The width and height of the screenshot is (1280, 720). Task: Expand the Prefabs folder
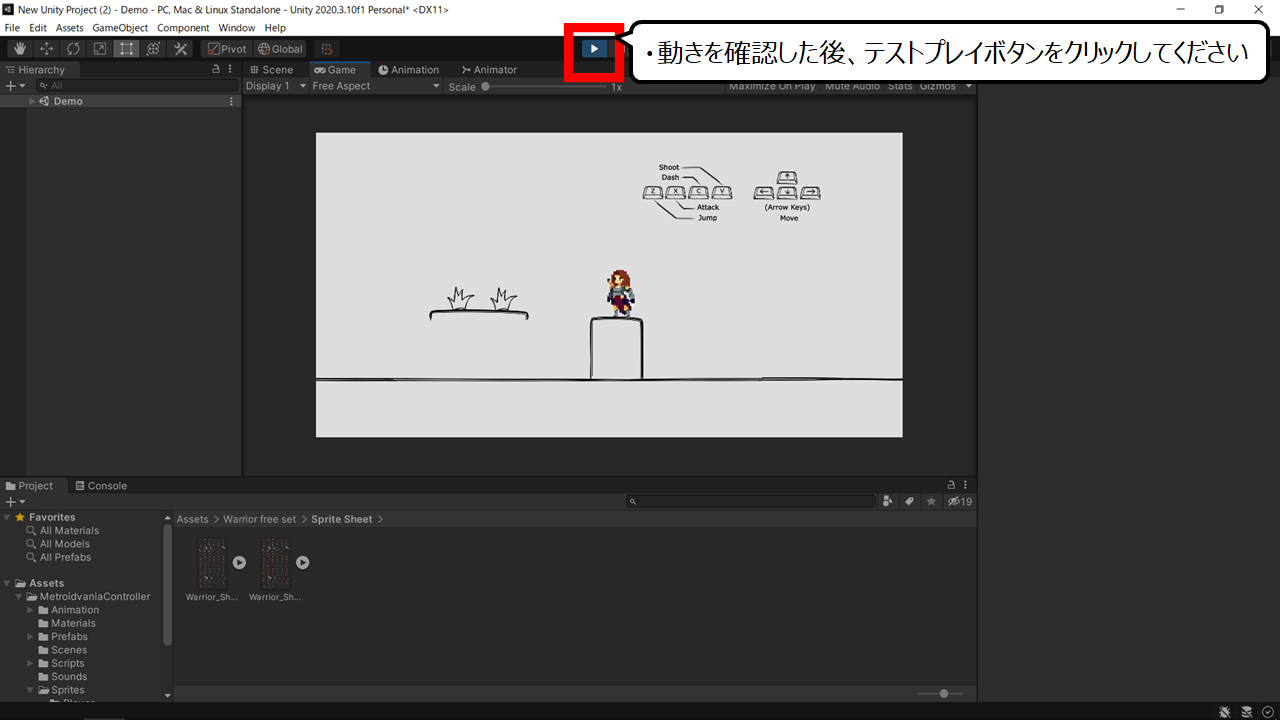(31, 637)
